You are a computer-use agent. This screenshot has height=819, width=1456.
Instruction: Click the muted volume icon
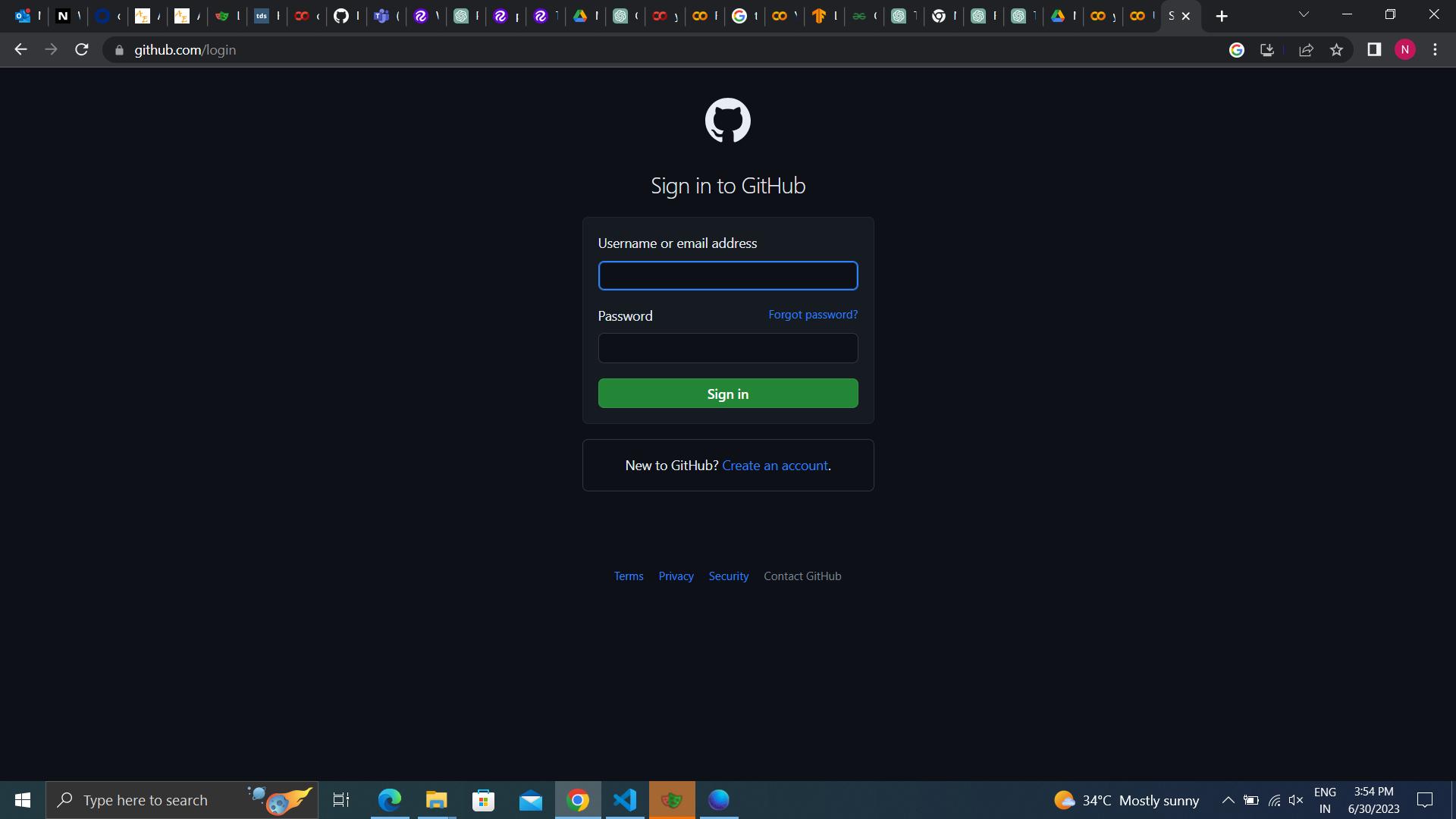pos(1296,800)
